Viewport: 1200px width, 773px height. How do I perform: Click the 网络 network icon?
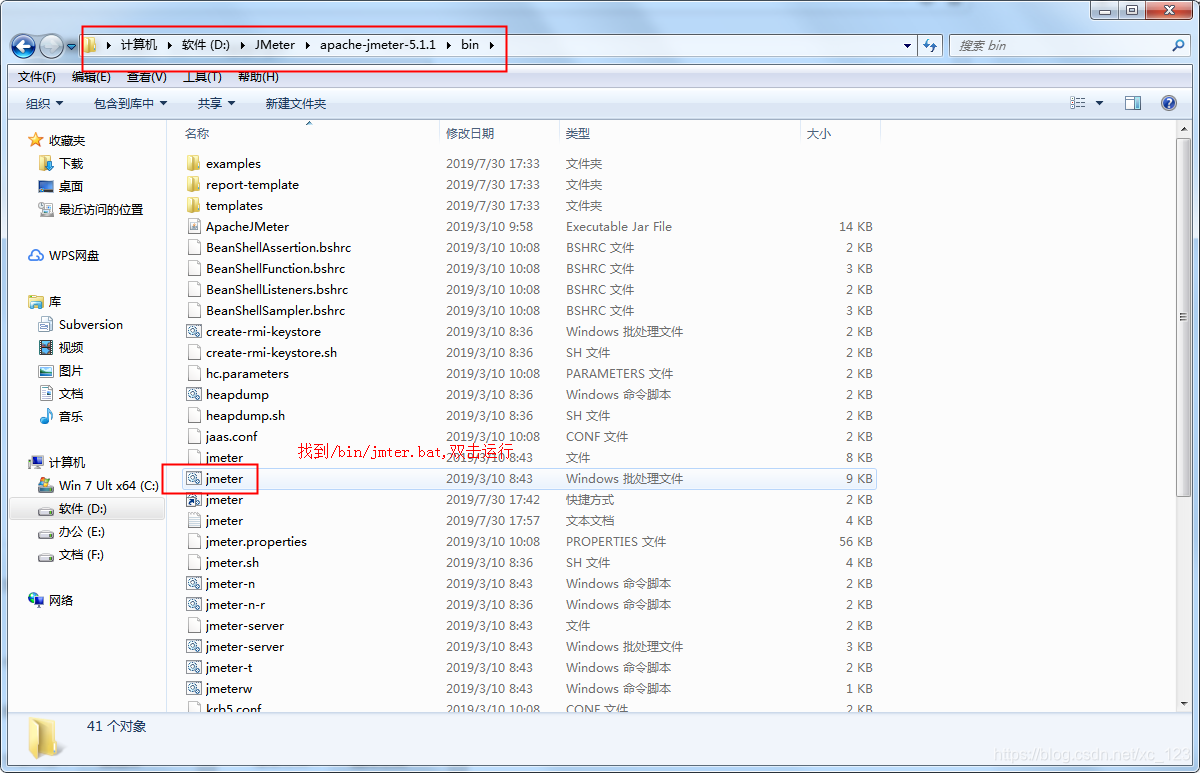coord(36,600)
